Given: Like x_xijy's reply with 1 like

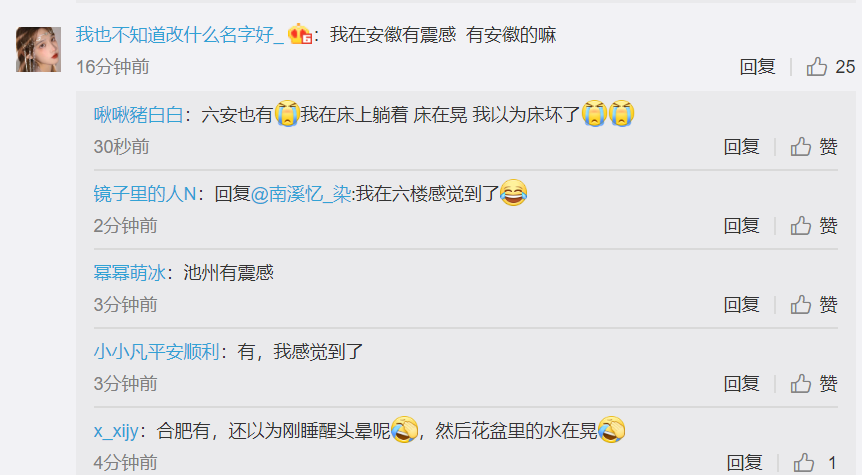Looking at the screenshot, I should 815,463.
